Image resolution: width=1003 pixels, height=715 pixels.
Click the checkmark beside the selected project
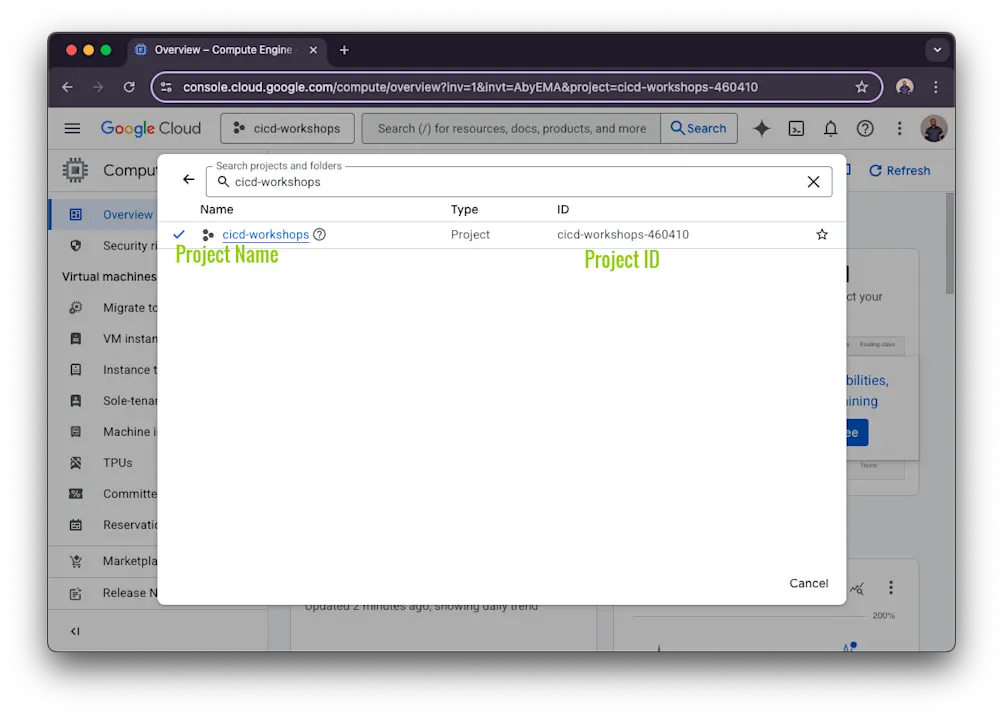pyautogui.click(x=177, y=234)
